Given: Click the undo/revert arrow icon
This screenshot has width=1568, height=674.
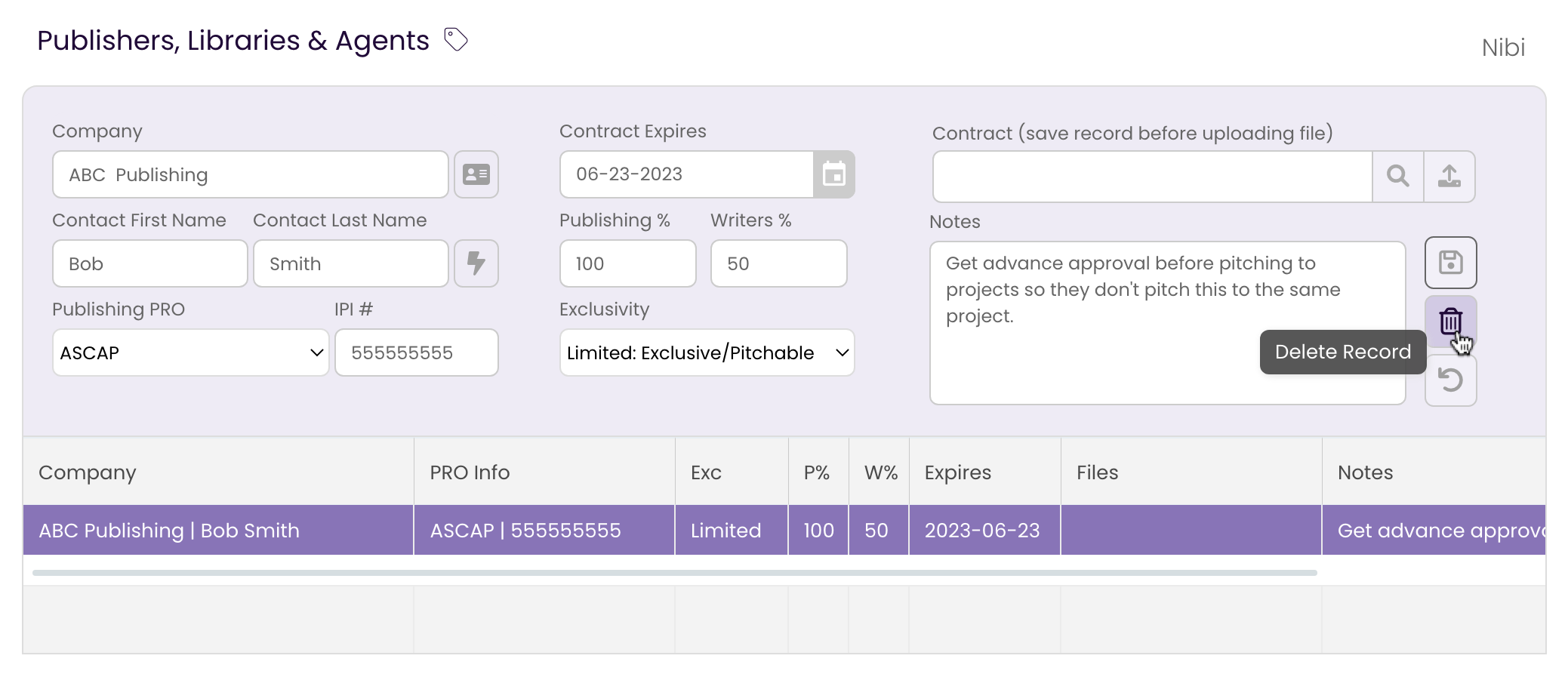Looking at the screenshot, I should [1451, 380].
